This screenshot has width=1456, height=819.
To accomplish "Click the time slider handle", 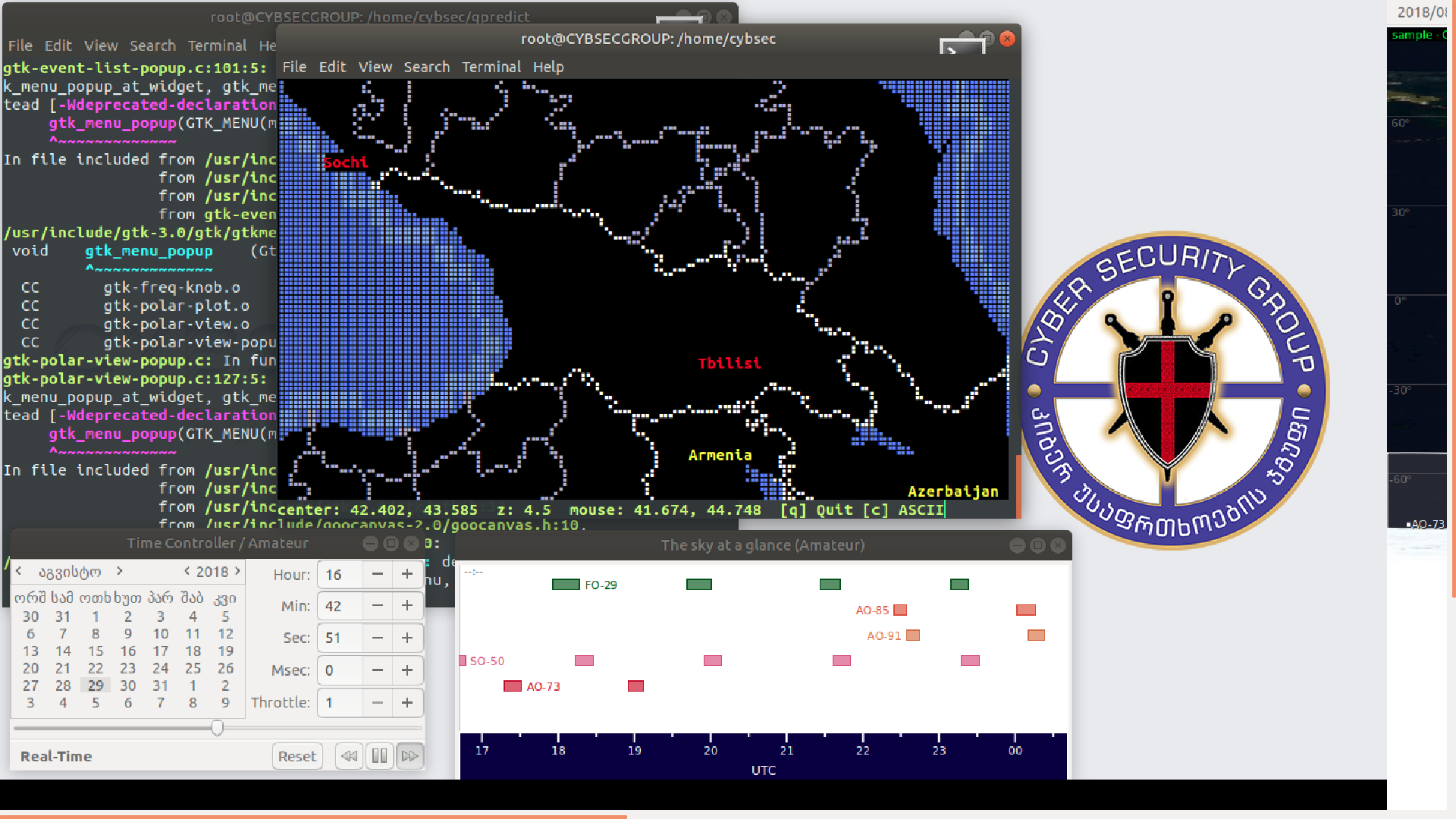I will click(x=218, y=728).
